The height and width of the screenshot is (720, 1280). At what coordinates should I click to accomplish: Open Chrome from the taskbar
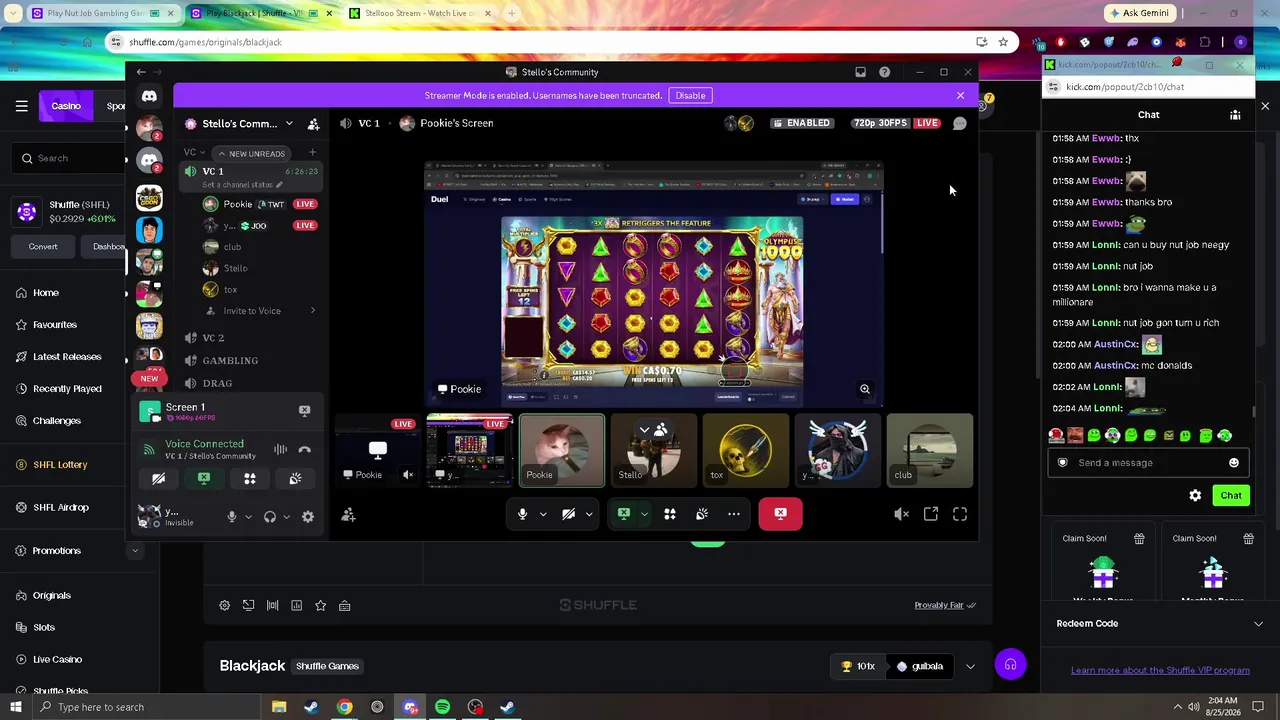tap(344, 707)
